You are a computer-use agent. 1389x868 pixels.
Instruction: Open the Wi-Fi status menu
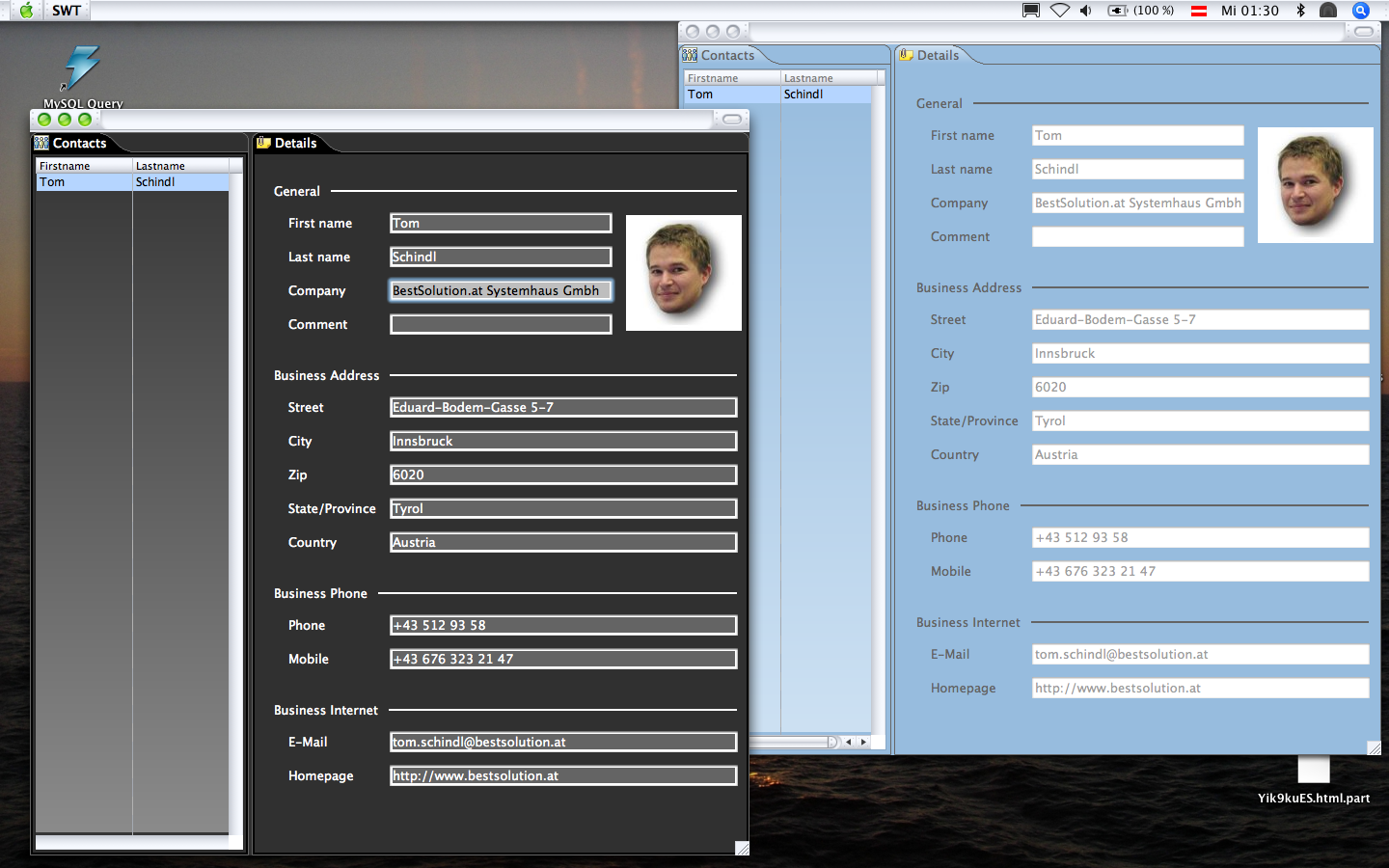[x=1060, y=11]
